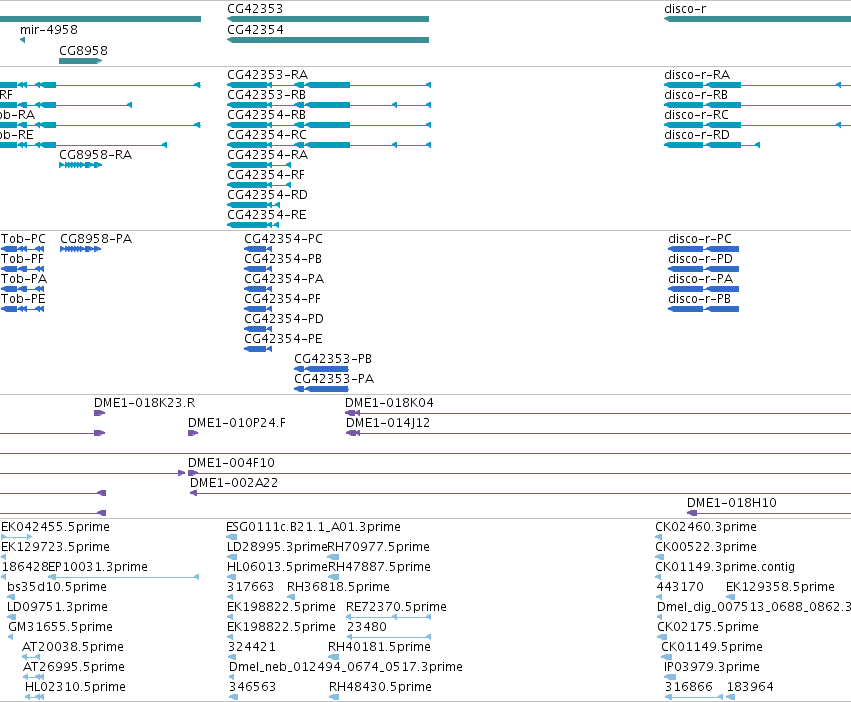Image resolution: width=851 pixels, height=702 pixels.
Task: Open the disco-r-RD transcript
Action: pyautogui.click(x=697, y=135)
